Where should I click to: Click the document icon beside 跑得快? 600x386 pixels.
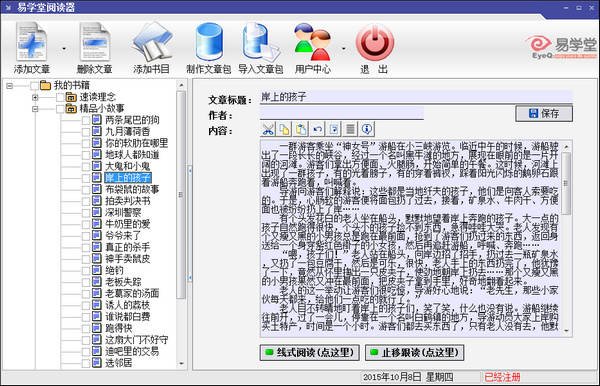[x=97, y=328]
